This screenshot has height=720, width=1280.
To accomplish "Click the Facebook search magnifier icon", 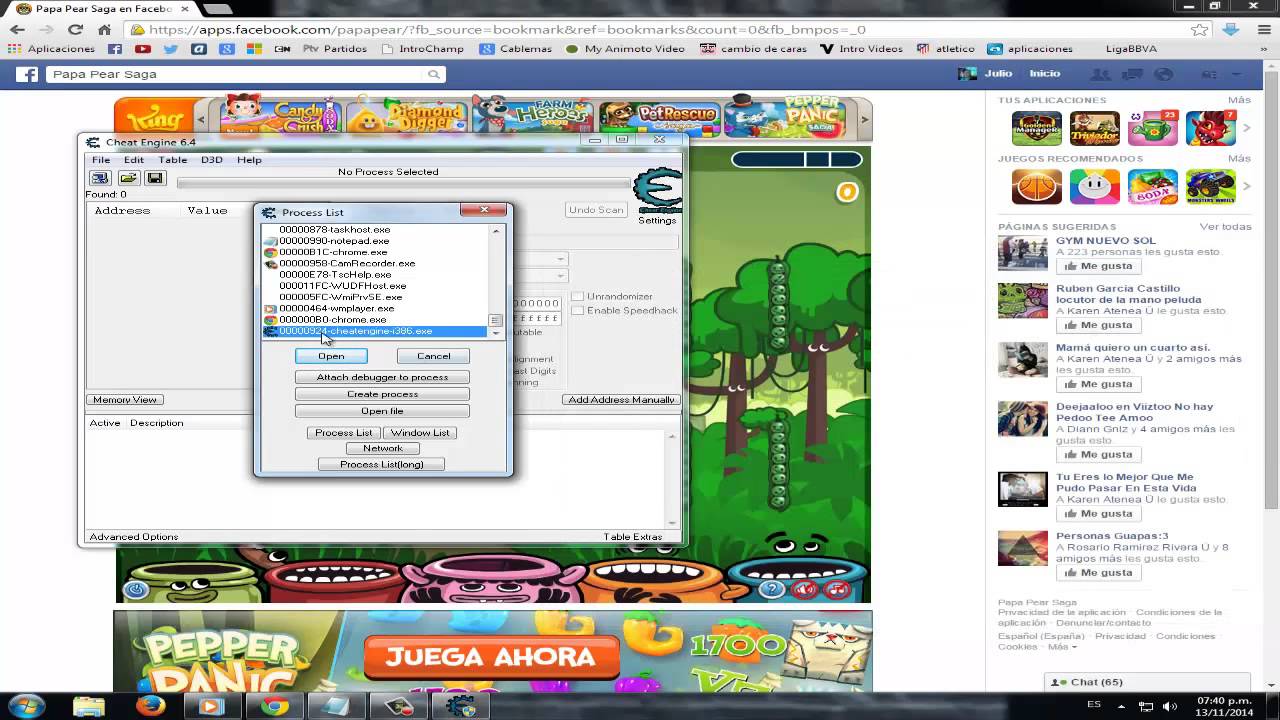I will pos(433,74).
